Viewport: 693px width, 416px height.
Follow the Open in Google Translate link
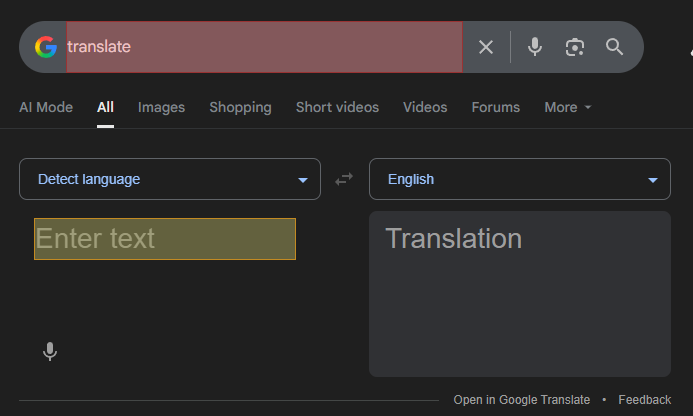click(x=521, y=400)
